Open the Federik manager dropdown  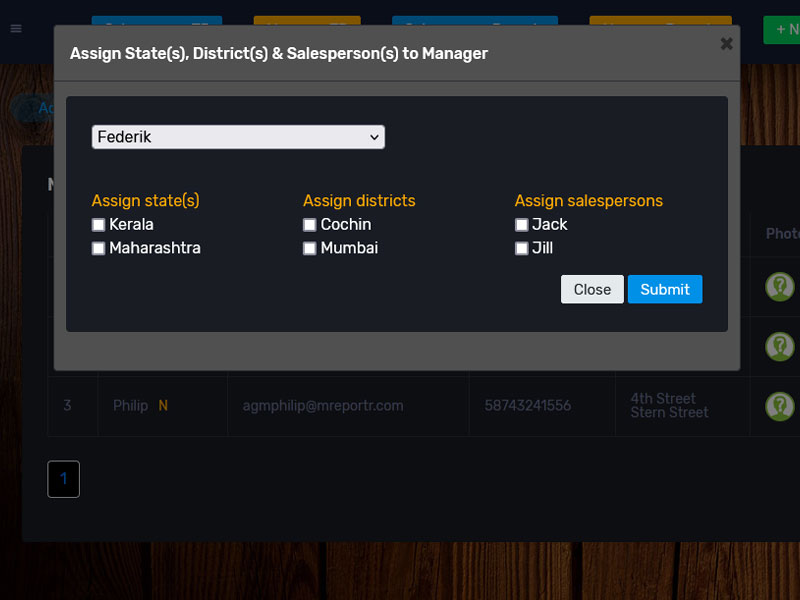(238, 137)
